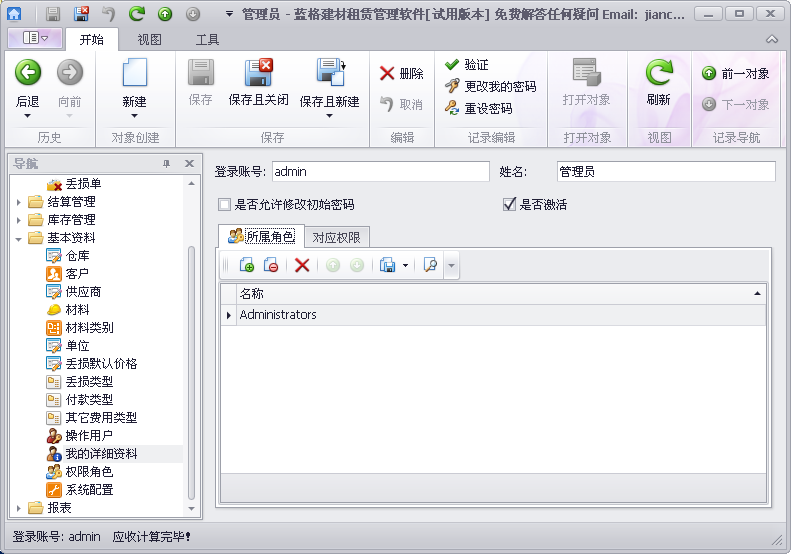Click the 刷新 (Refresh) ribbon icon
Screen dimensions: 791x554
pos(658,73)
